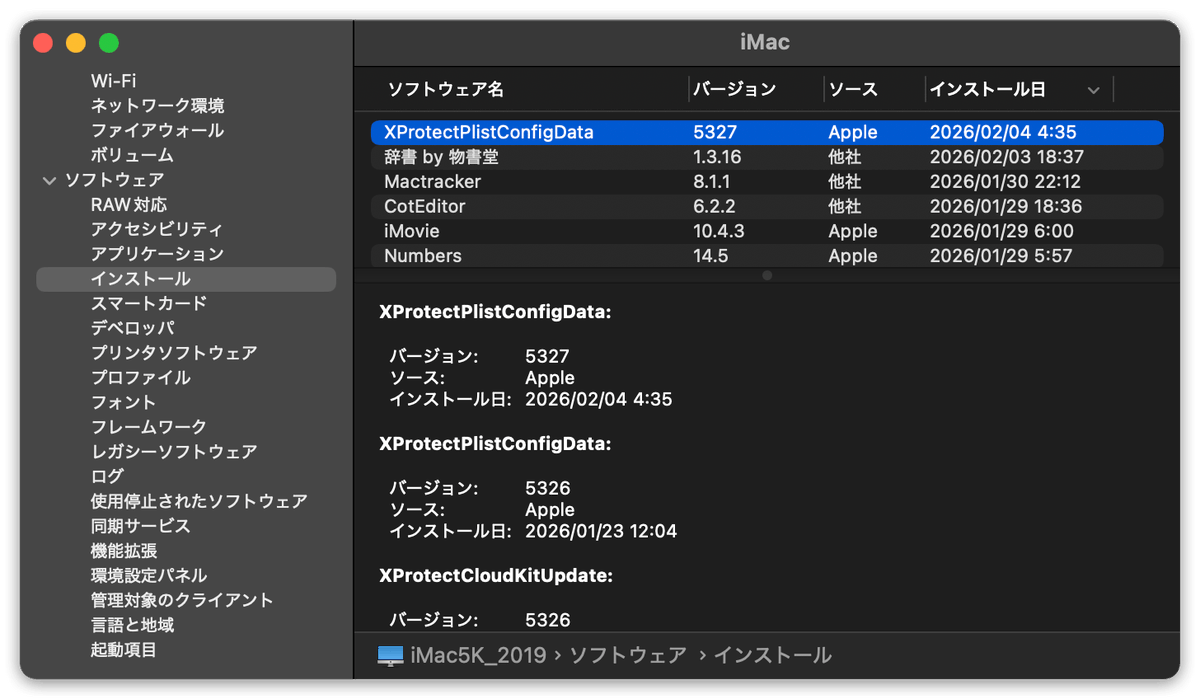Click version 14.5 cell
The height and width of the screenshot is (699, 1200).
[711, 256]
